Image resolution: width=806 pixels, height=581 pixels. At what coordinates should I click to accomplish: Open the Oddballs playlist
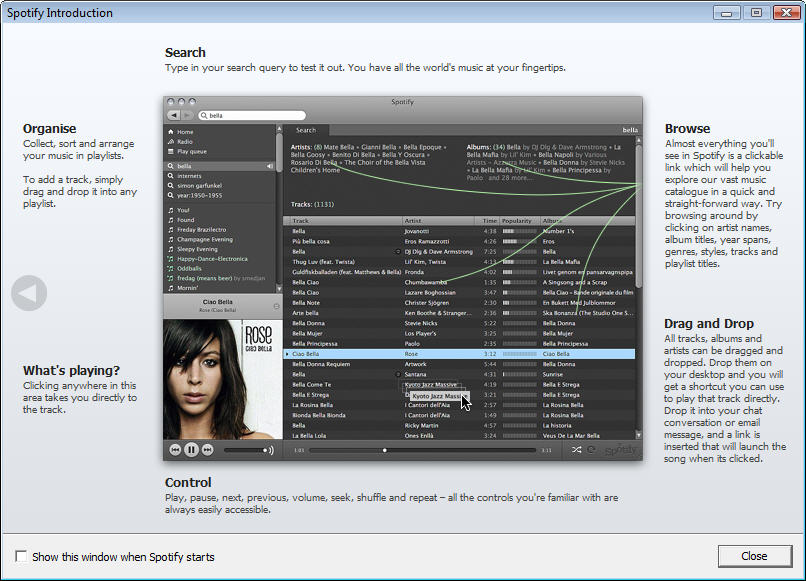click(x=189, y=268)
